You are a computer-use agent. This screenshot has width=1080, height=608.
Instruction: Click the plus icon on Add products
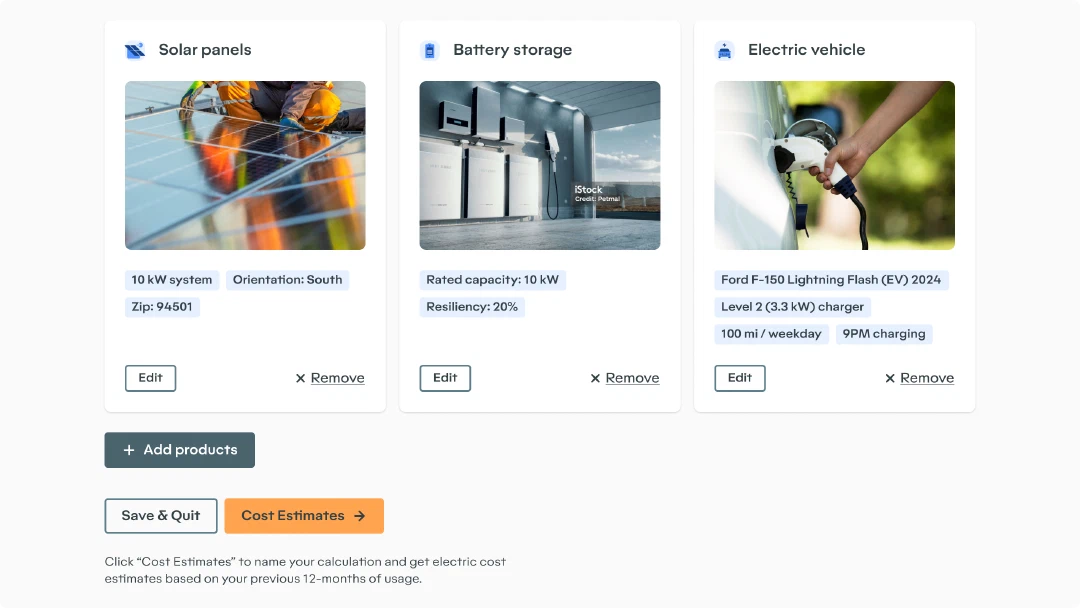pos(129,450)
